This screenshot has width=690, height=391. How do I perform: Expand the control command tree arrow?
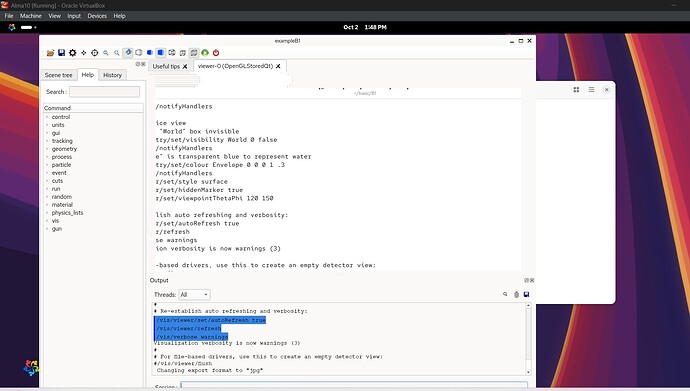pyautogui.click(x=47, y=117)
